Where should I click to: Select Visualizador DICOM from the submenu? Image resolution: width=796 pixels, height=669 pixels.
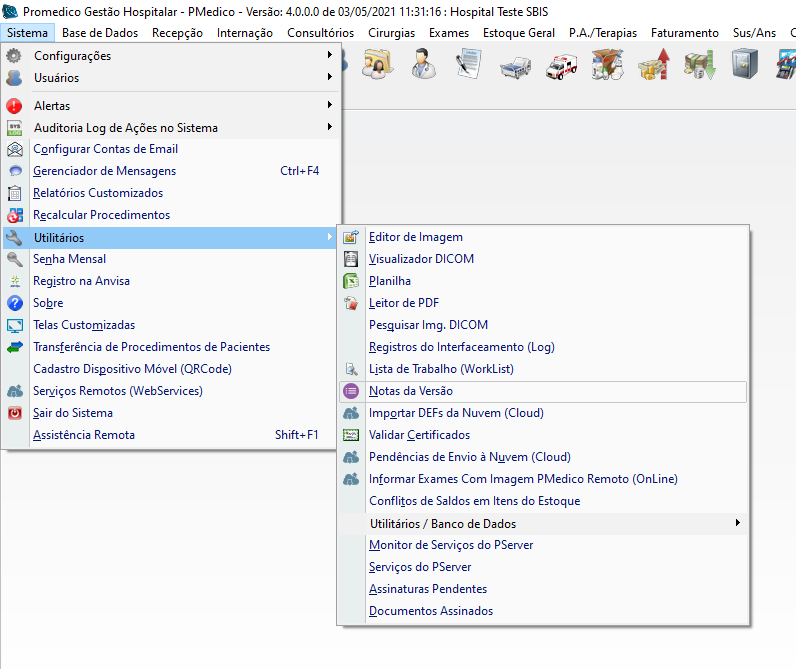click(x=421, y=259)
